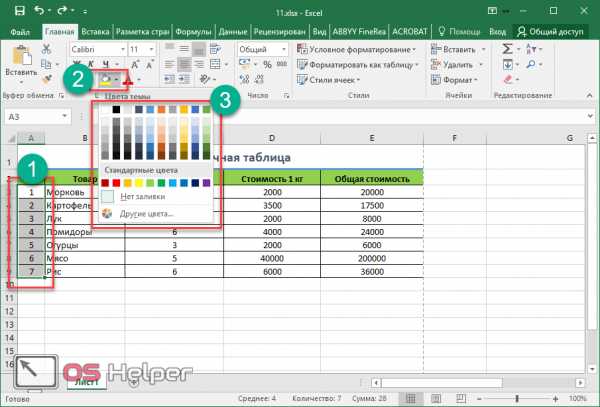Screen dimensions: 600x407
Task: Decrease font size with the smaller A
Action: (x=149, y=65)
